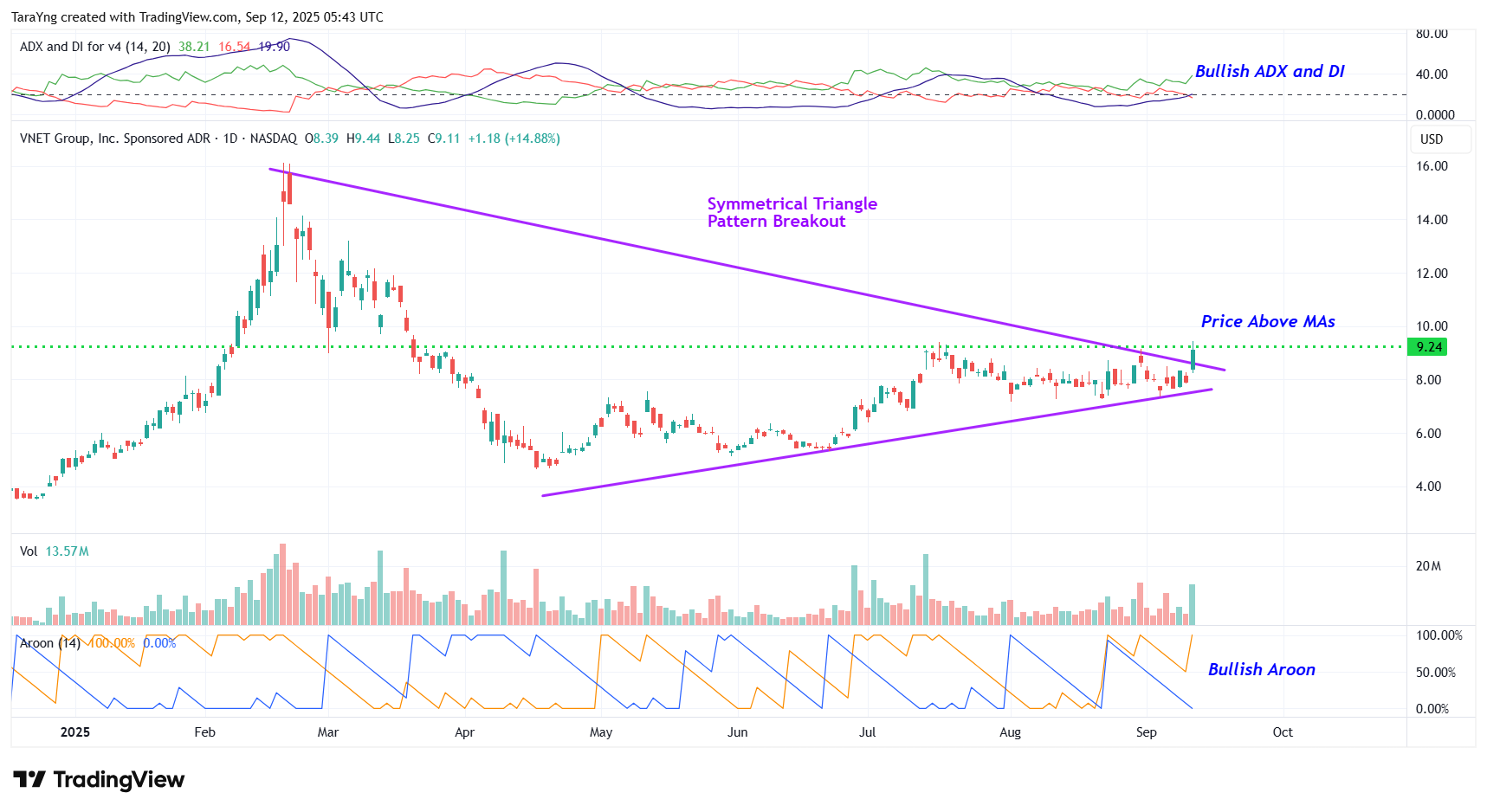1487x812 pixels.
Task: Click the May label on time axis
Action: pos(601,732)
